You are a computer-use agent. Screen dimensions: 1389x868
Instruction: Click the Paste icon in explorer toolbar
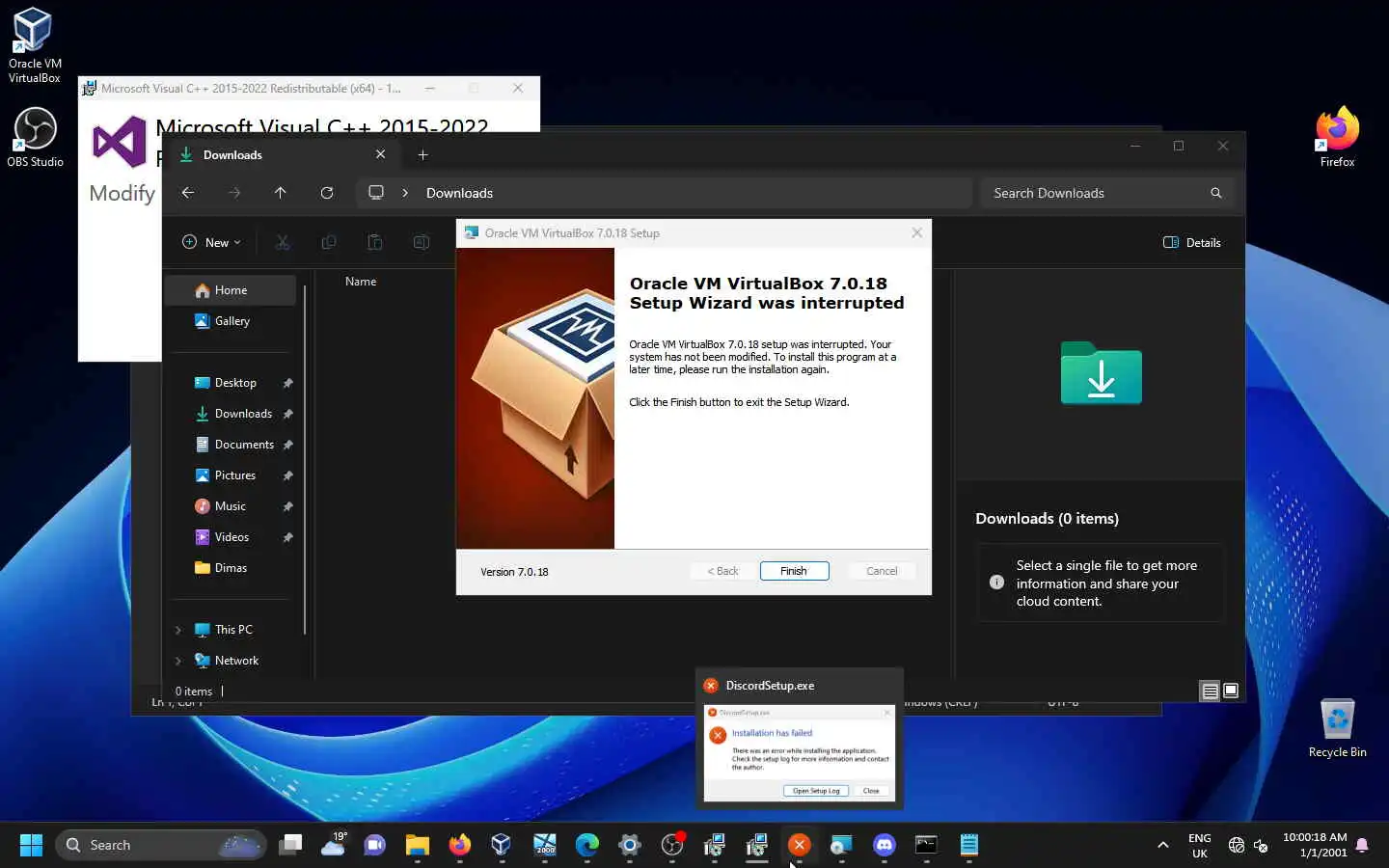tap(375, 242)
